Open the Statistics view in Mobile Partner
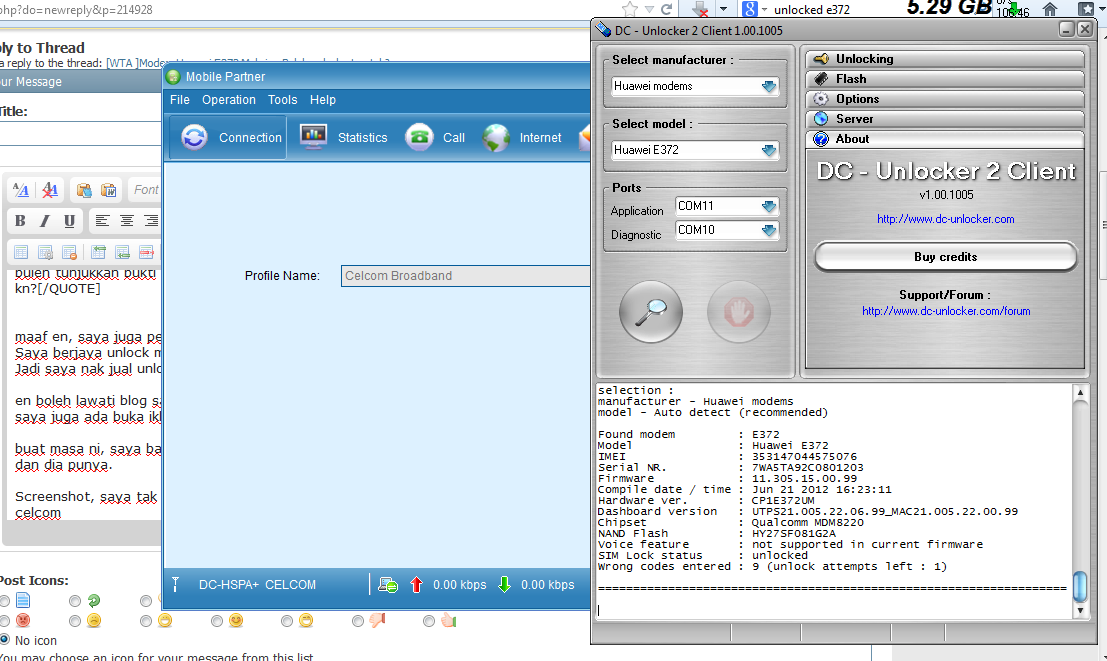 point(344,138)
